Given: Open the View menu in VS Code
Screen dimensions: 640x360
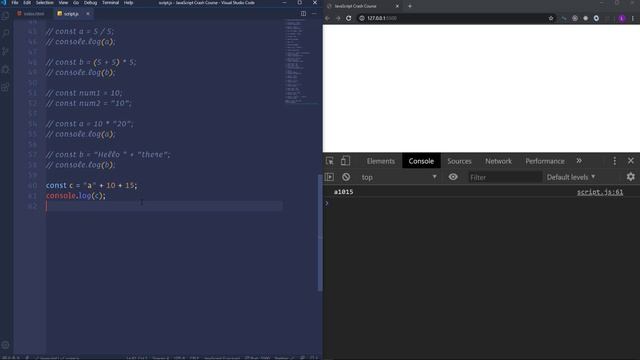Looking at the screenshot, I should [63, 3].
